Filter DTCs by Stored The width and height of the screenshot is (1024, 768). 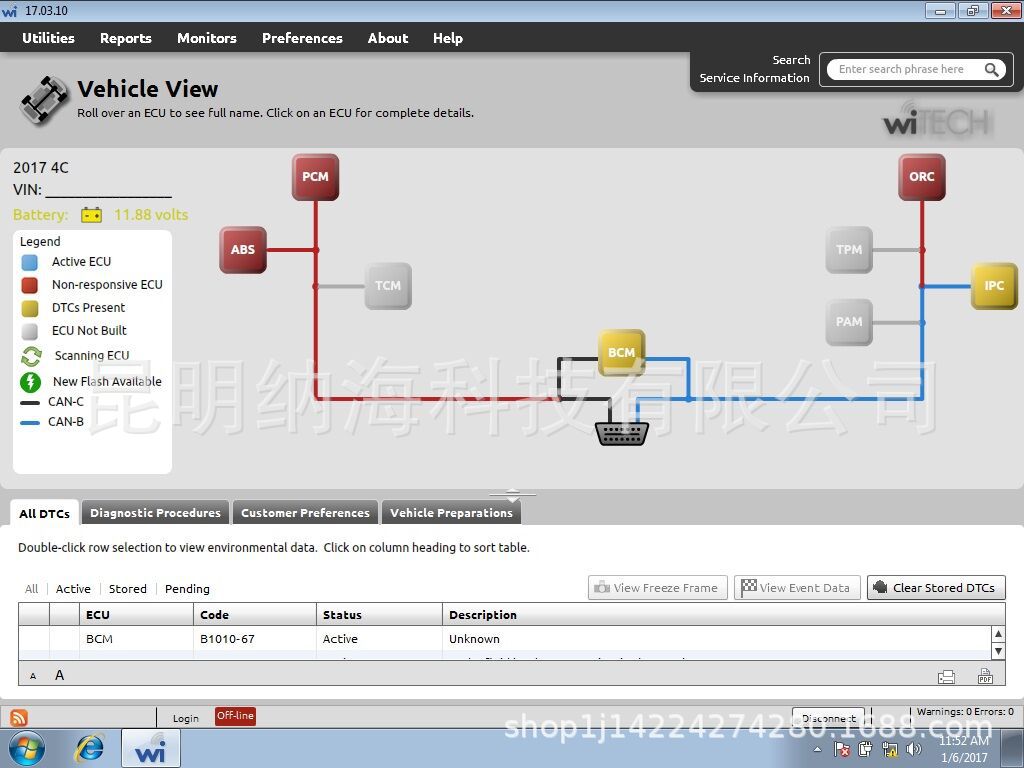click(128, 588)
